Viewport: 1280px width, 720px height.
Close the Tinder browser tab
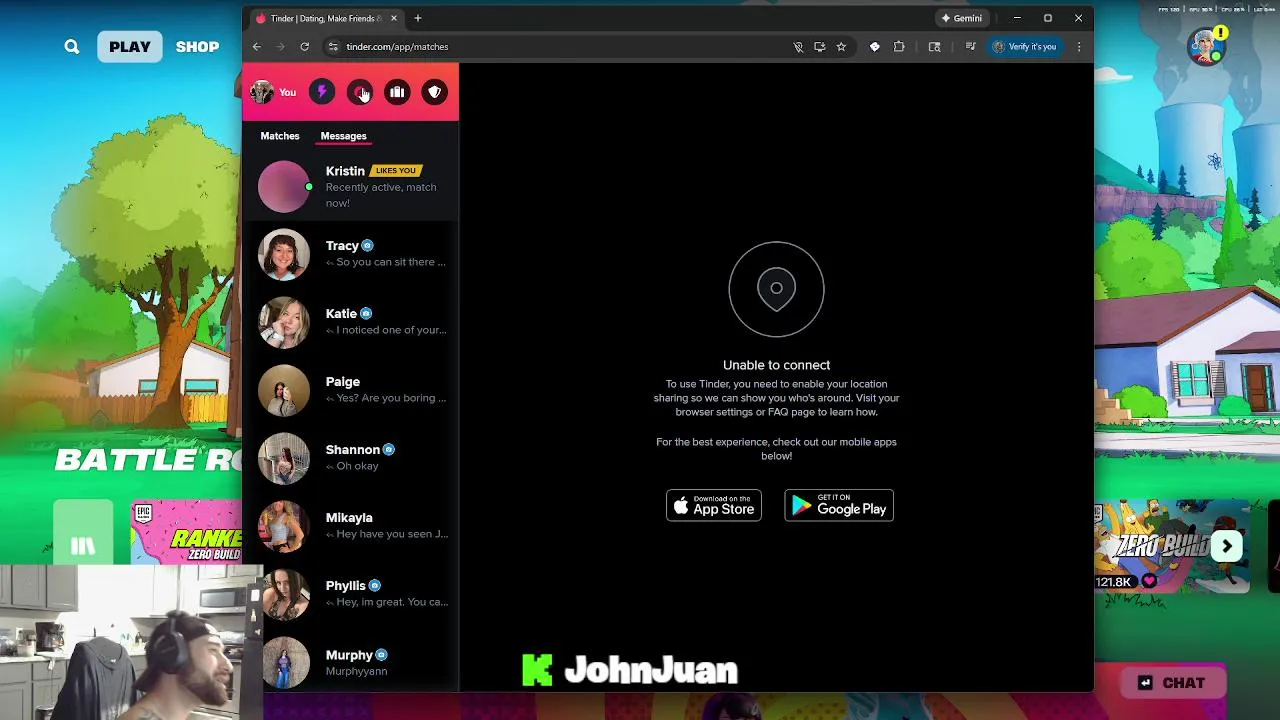[x=394, y=18]
